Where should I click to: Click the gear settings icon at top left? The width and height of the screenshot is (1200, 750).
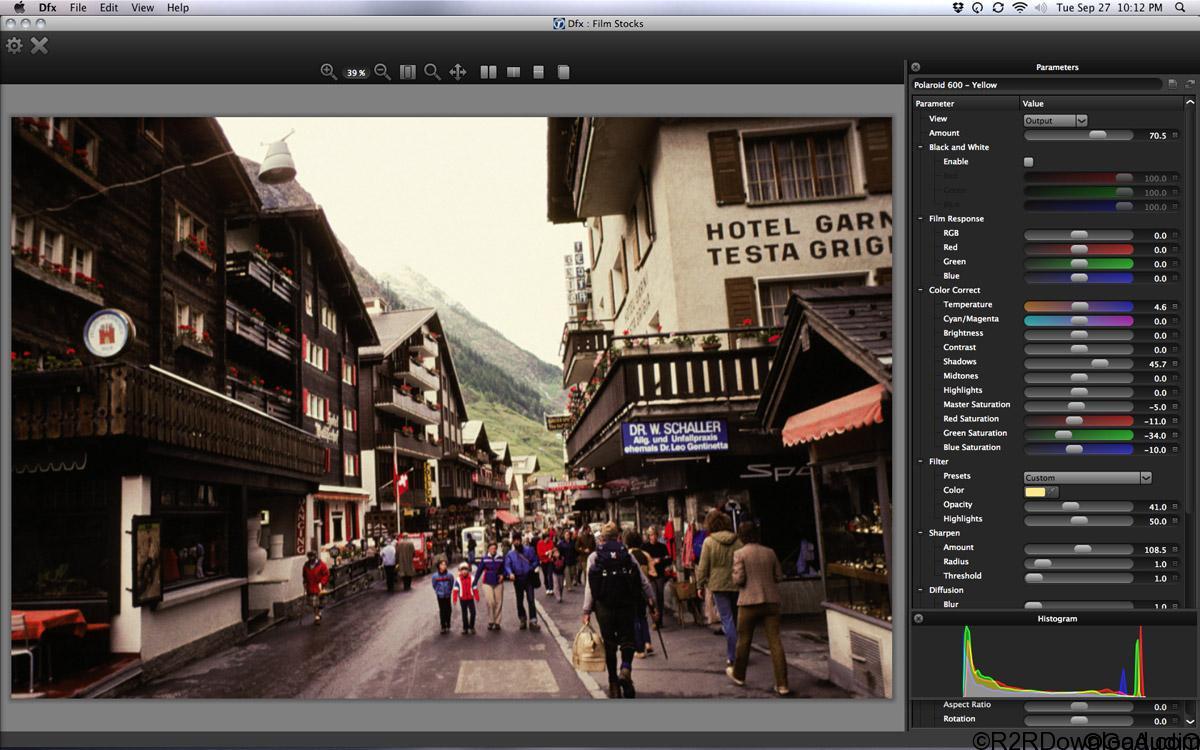click(x=14, y=45)
